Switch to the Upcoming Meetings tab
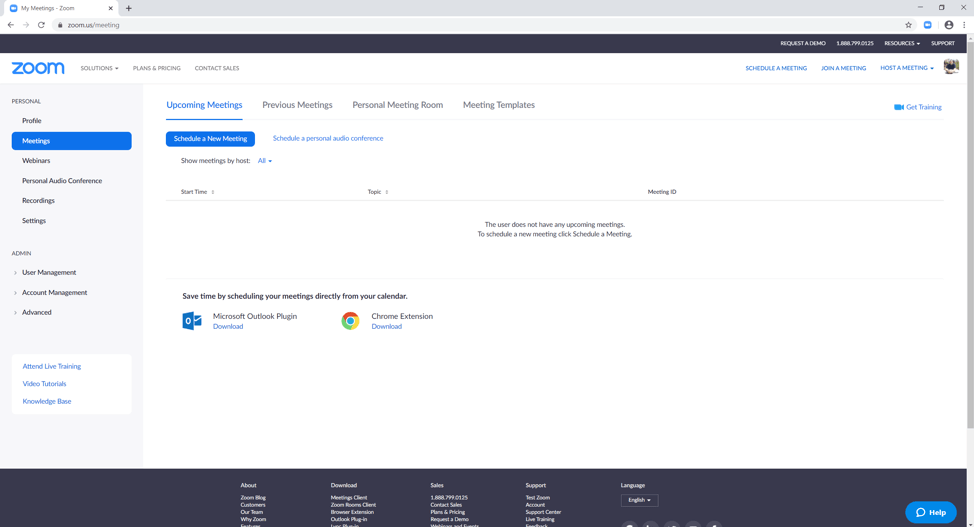 (x=204, y=105)
